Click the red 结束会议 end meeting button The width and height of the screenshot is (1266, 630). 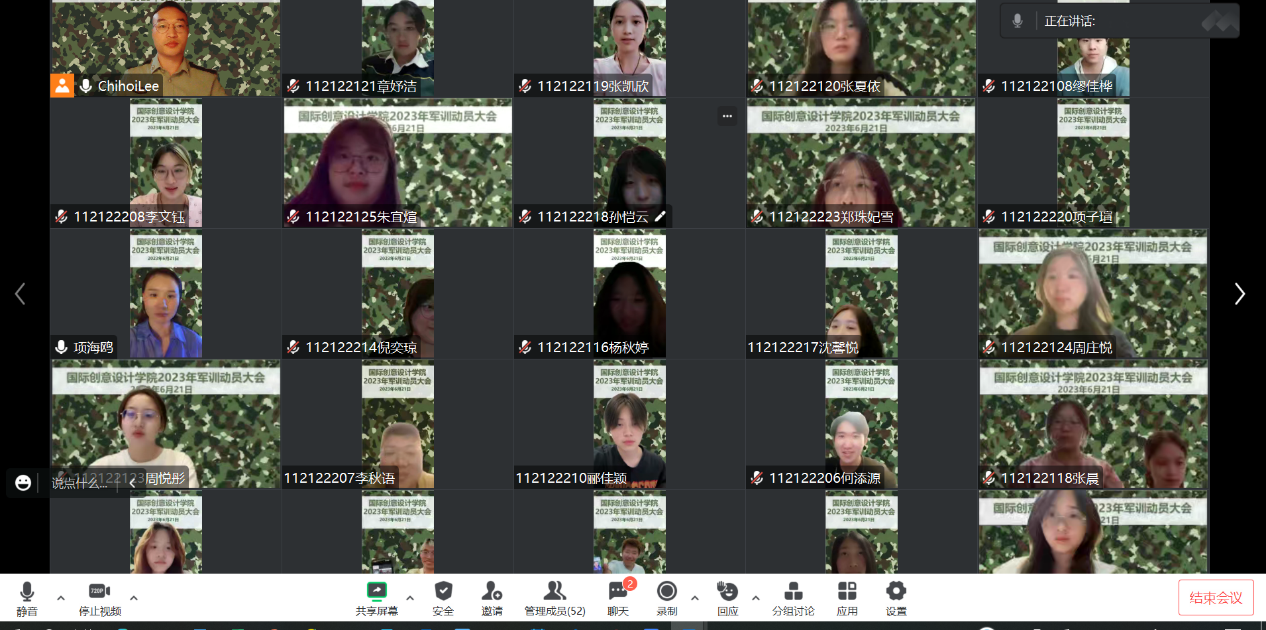click(x=1215, y=597)
